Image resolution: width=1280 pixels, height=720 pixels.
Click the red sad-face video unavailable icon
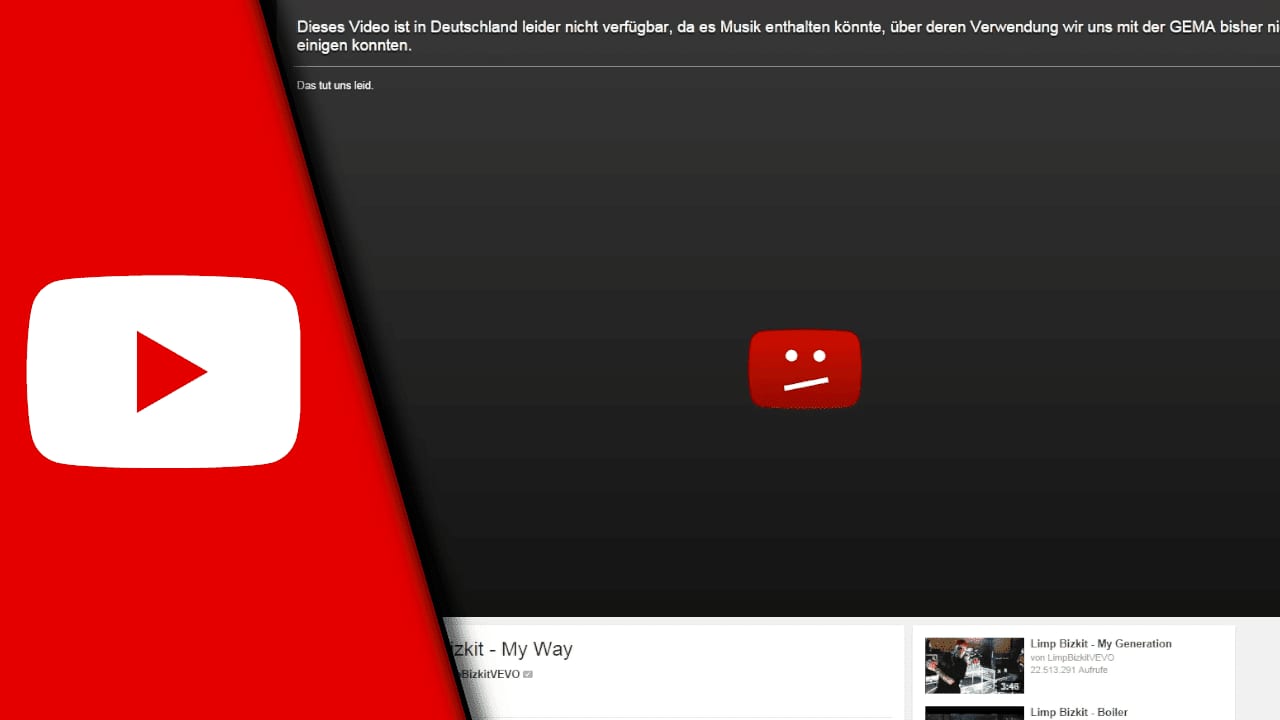[x=805, y=369]
